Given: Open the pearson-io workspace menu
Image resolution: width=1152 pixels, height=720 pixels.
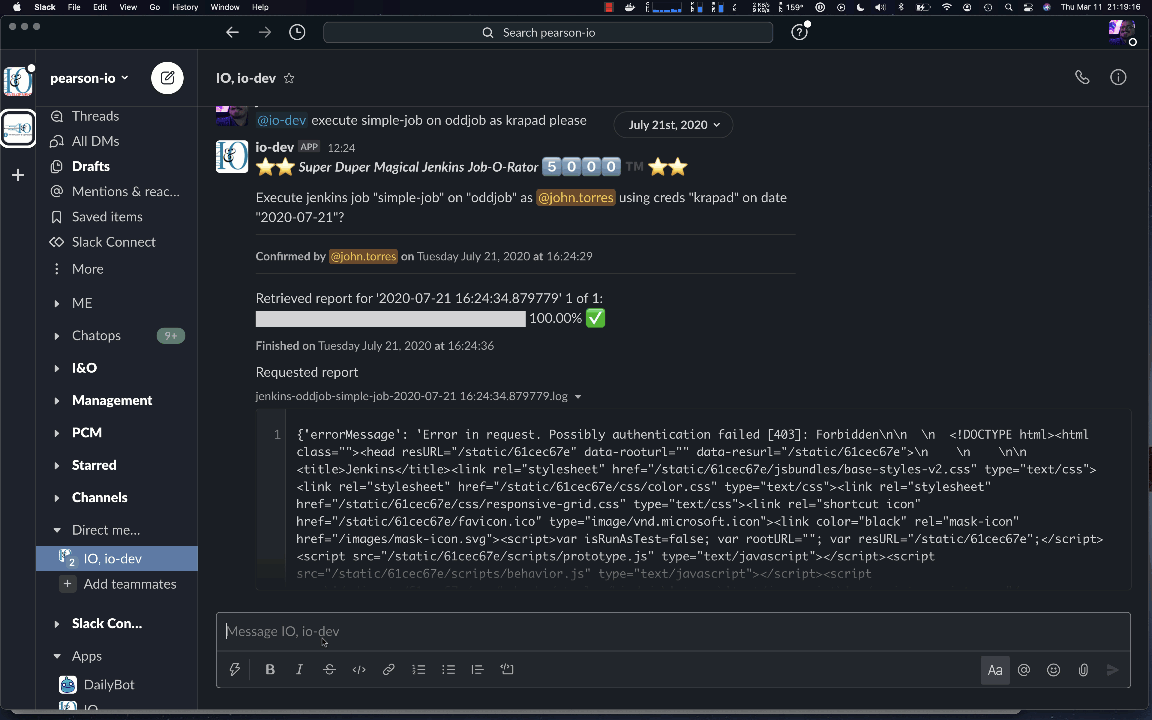Looking at the screenshot, I should pos(89,78).
